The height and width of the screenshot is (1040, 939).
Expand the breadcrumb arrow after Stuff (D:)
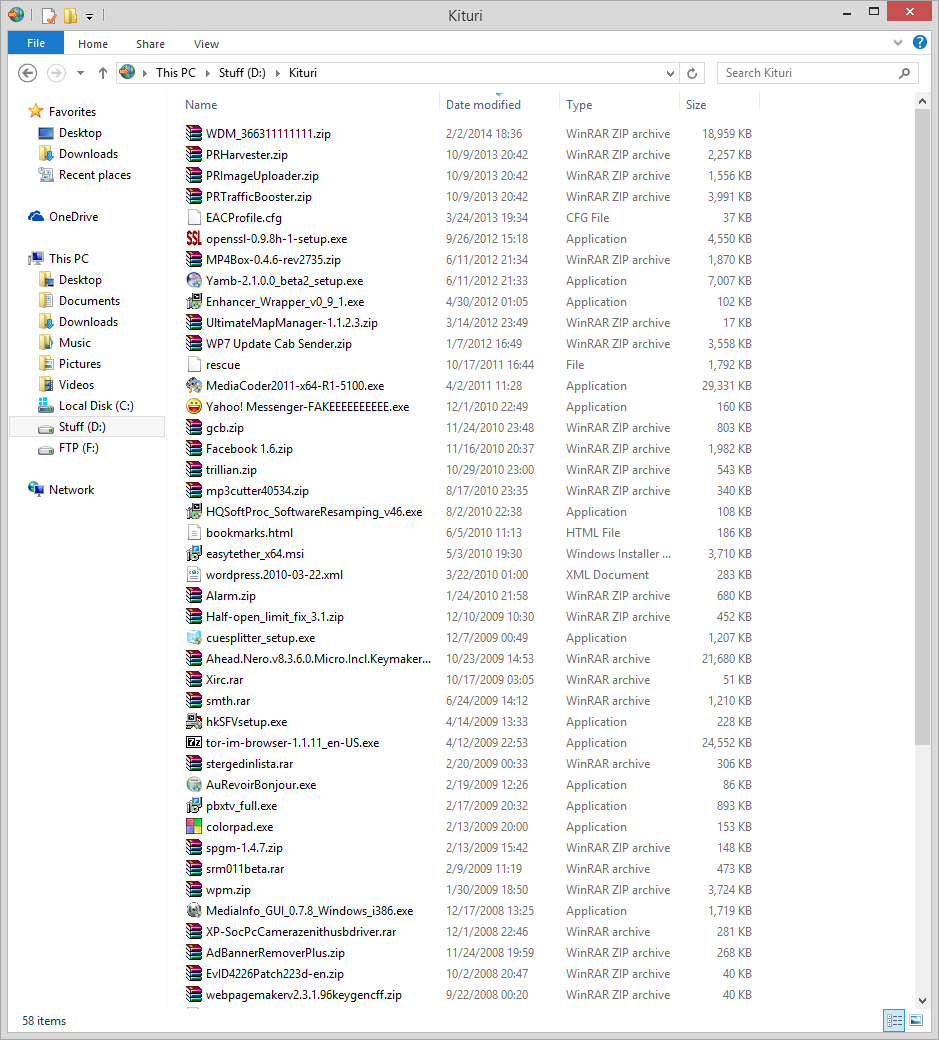click(x=277, y=73)
